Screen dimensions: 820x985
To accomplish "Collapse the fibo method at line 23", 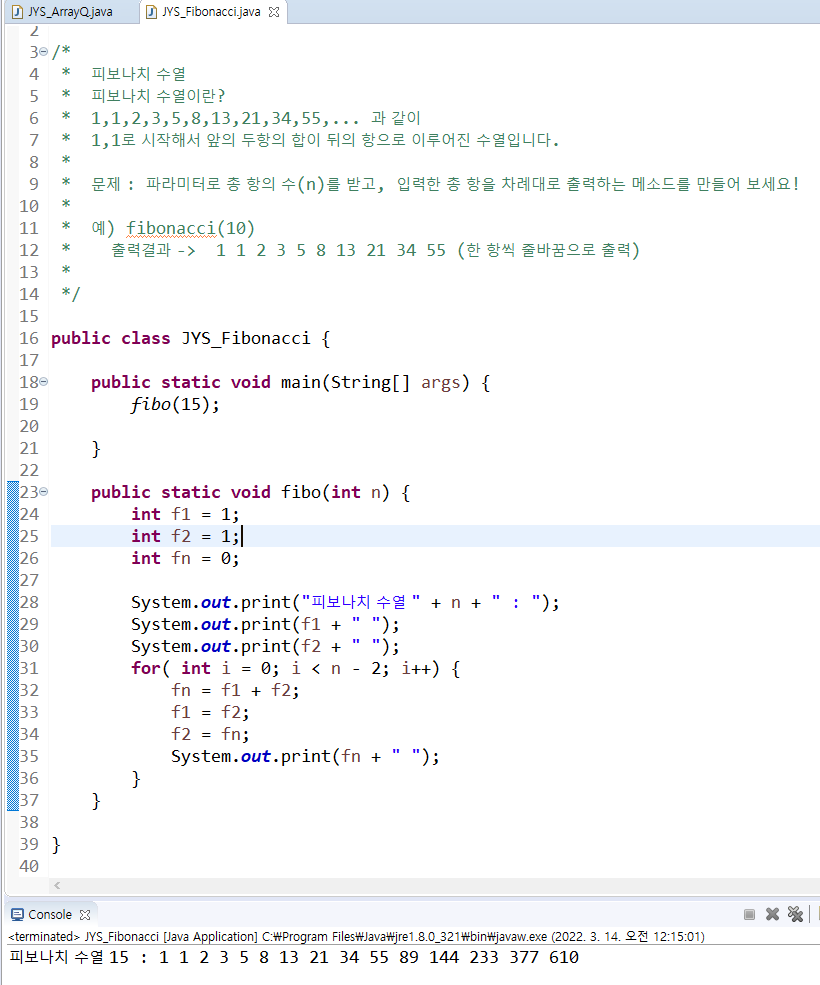I will click(43, 491).
